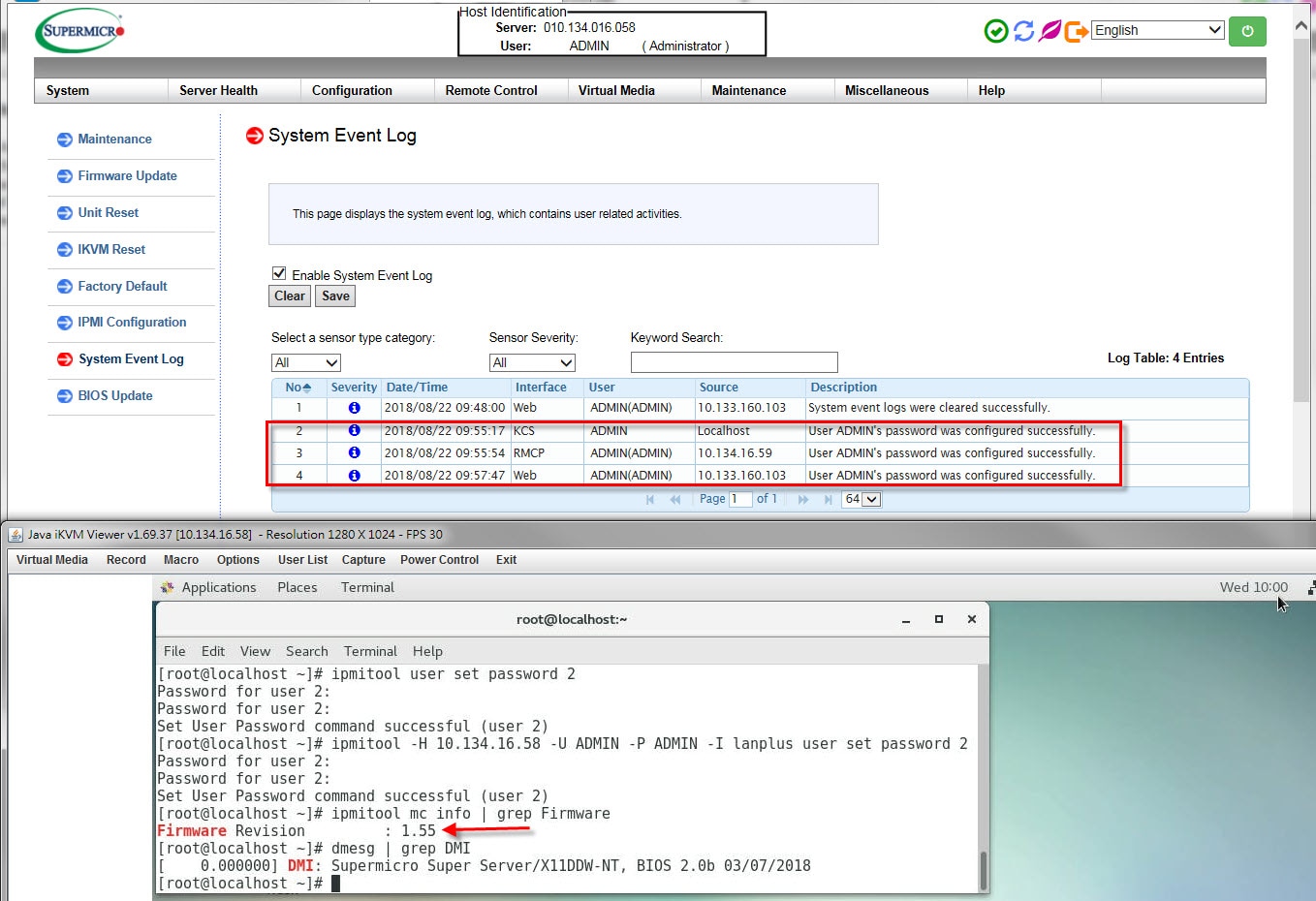The height and width of the screenshot is (901, 1316).
Task: Go to next log page arrow
Action: click(802, 499)
